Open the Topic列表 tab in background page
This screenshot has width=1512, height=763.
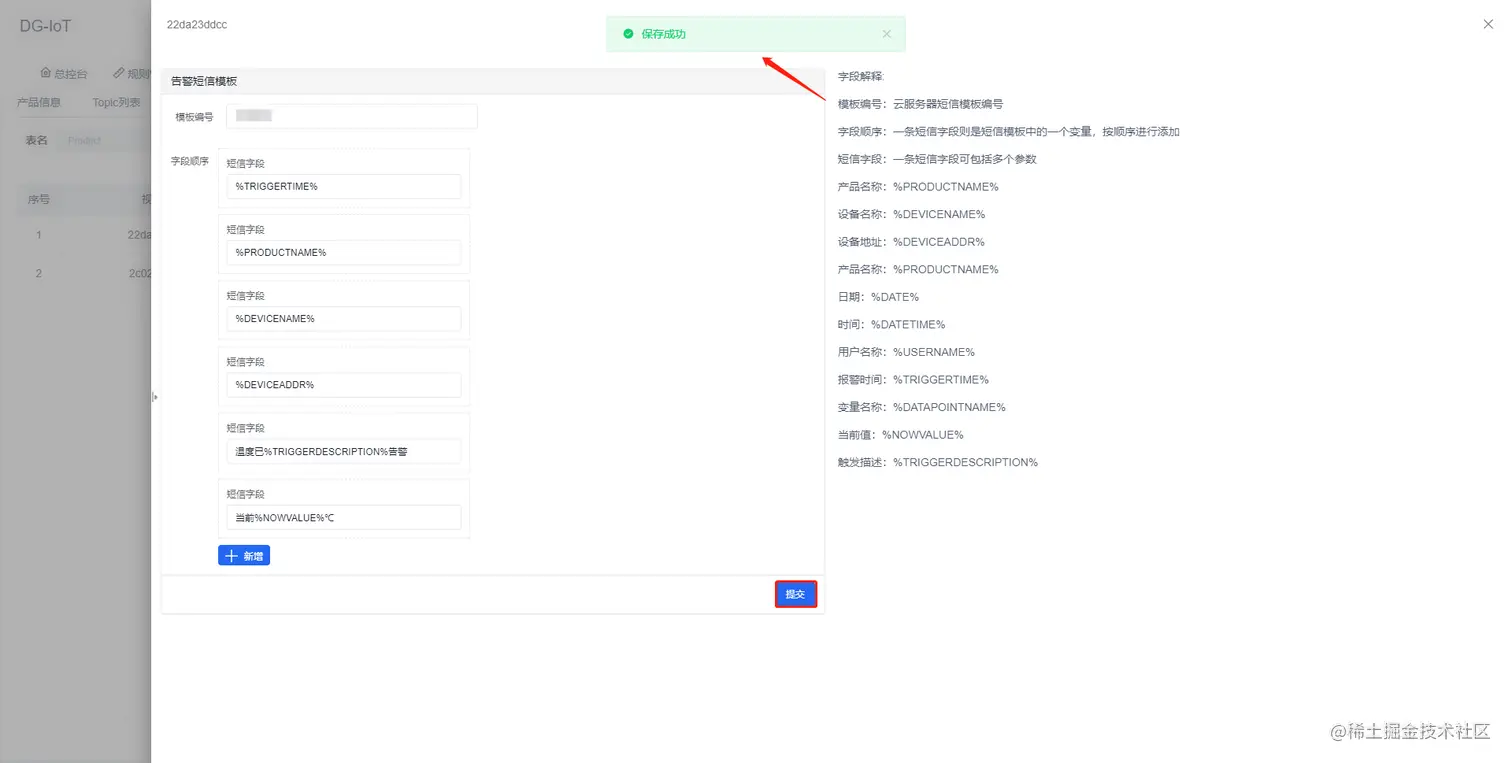[x=117, y=102]
